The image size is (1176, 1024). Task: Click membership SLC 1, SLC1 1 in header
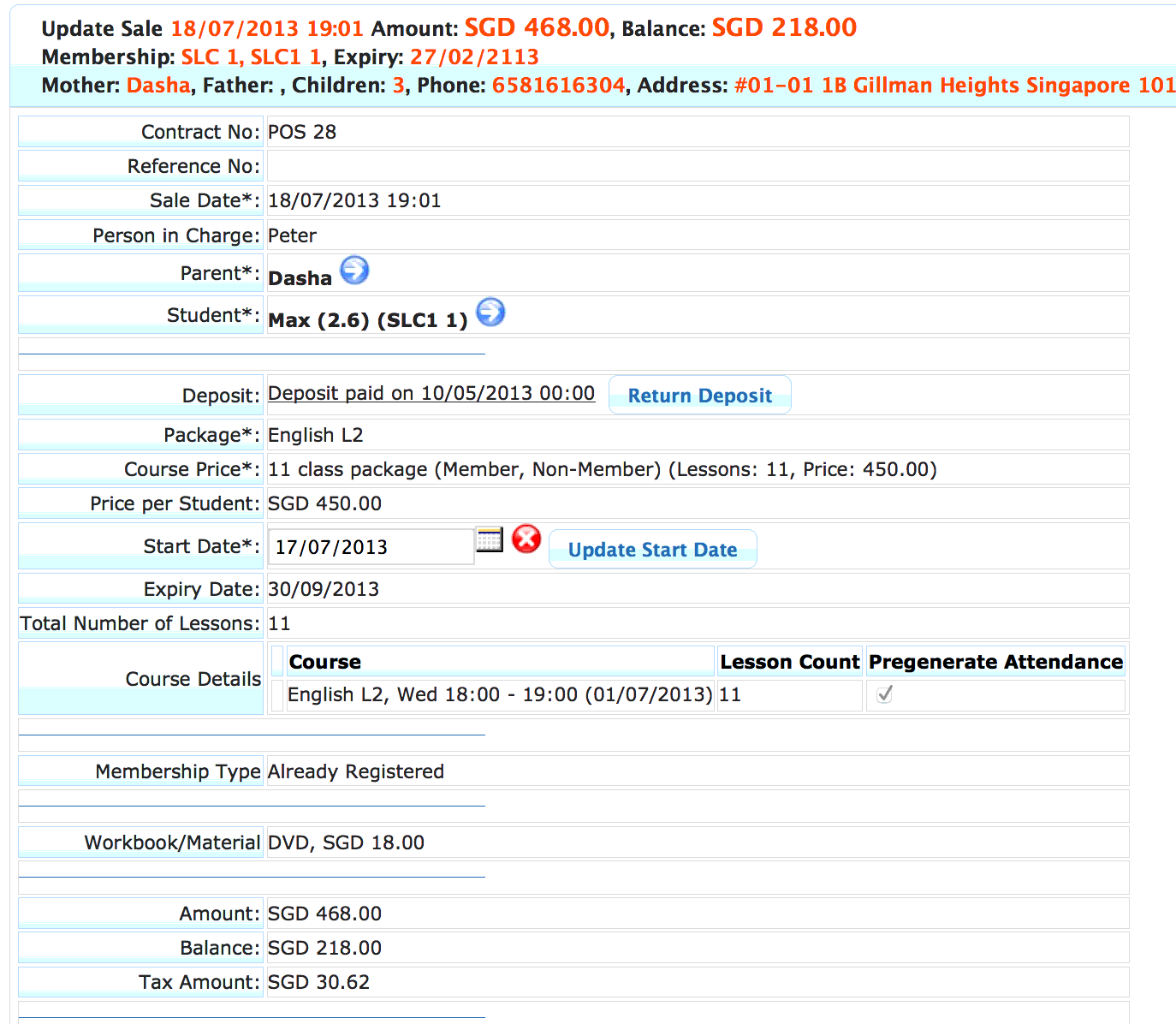[252, 57]
